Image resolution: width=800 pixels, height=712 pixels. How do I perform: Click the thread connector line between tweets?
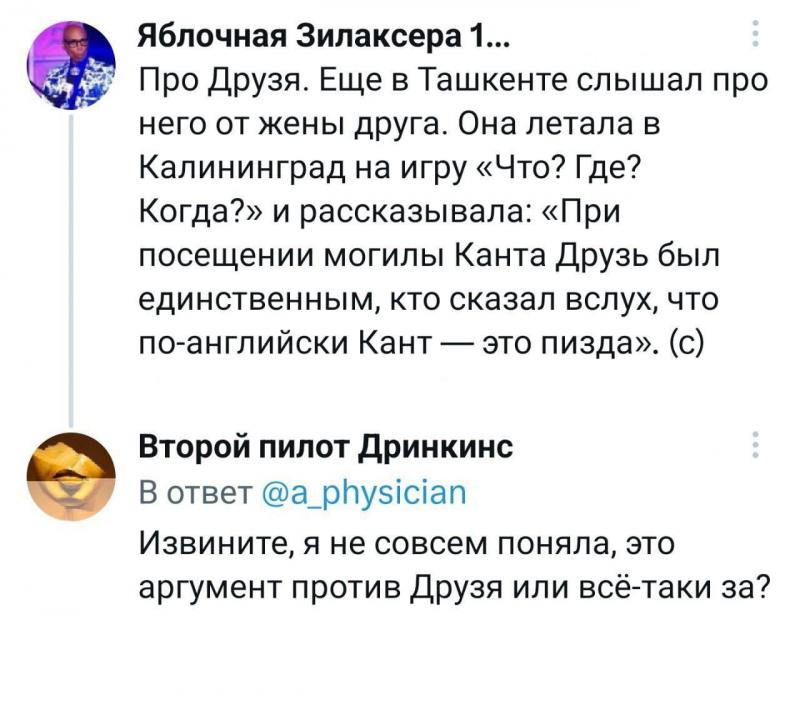tap(71, 270)
